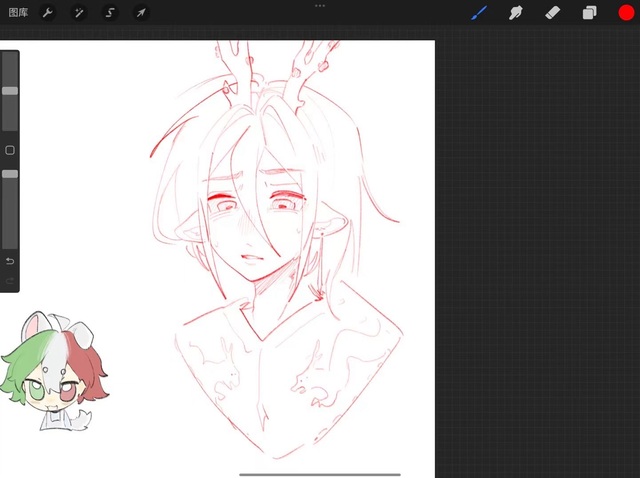Activate the Selection S-shaped tool
The width and height of the screenshot is (640, 478).
110,13
